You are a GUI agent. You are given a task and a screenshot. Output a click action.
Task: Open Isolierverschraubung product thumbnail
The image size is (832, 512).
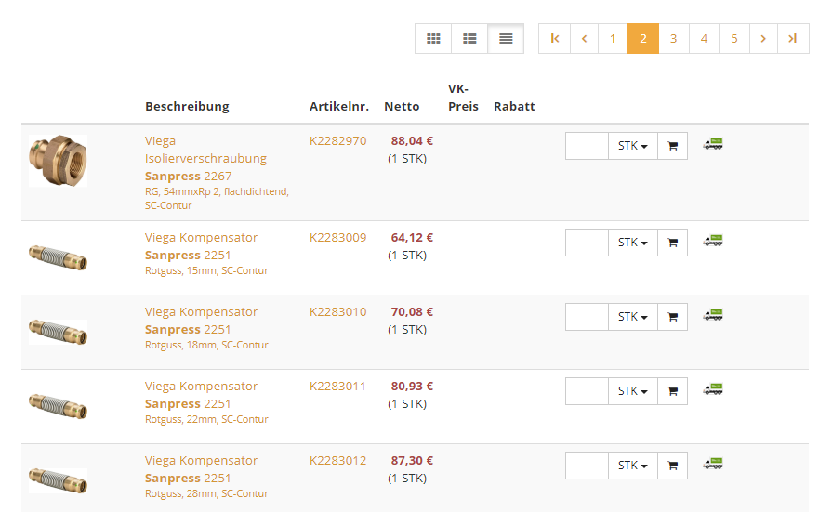pyautogui.click(x=58, y=161)
